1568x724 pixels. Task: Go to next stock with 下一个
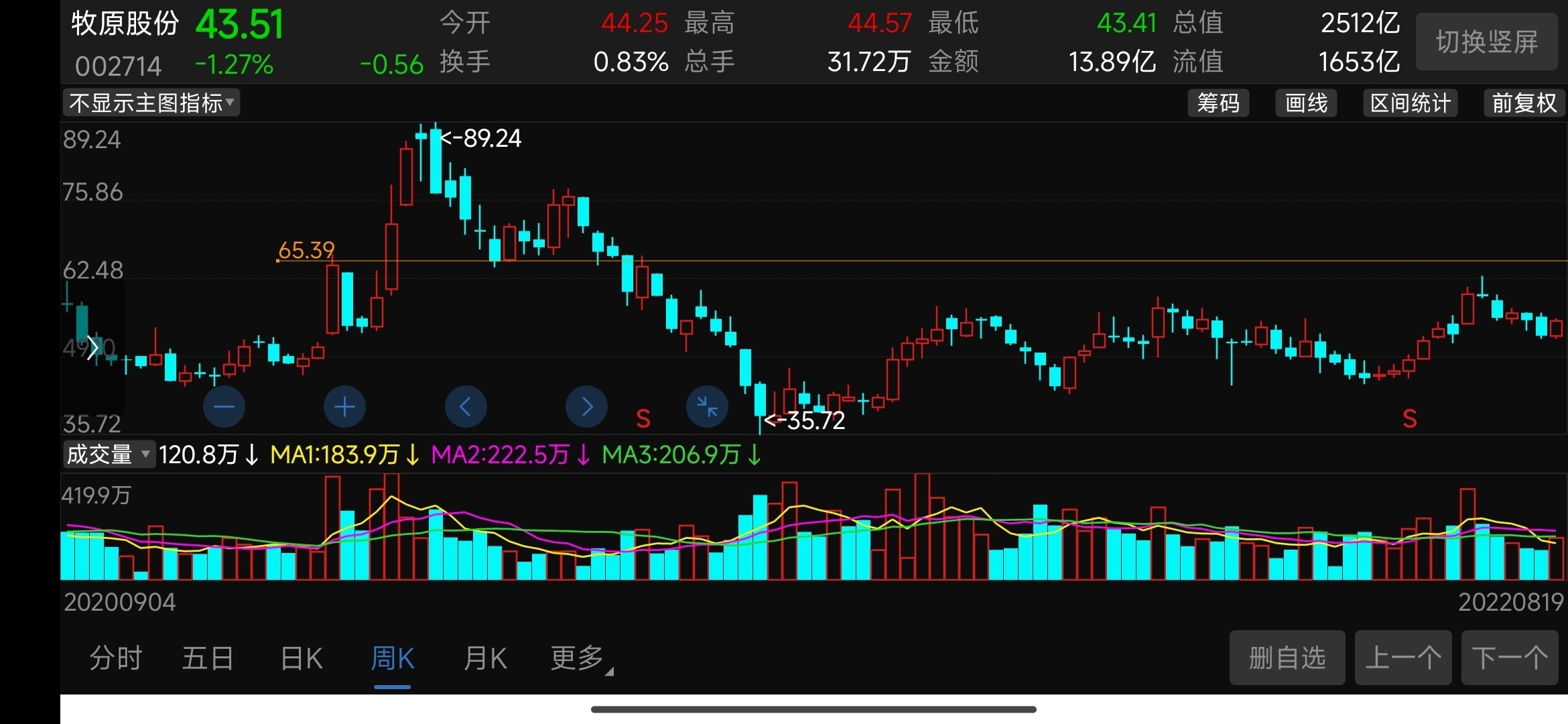tap(1510, 658)
